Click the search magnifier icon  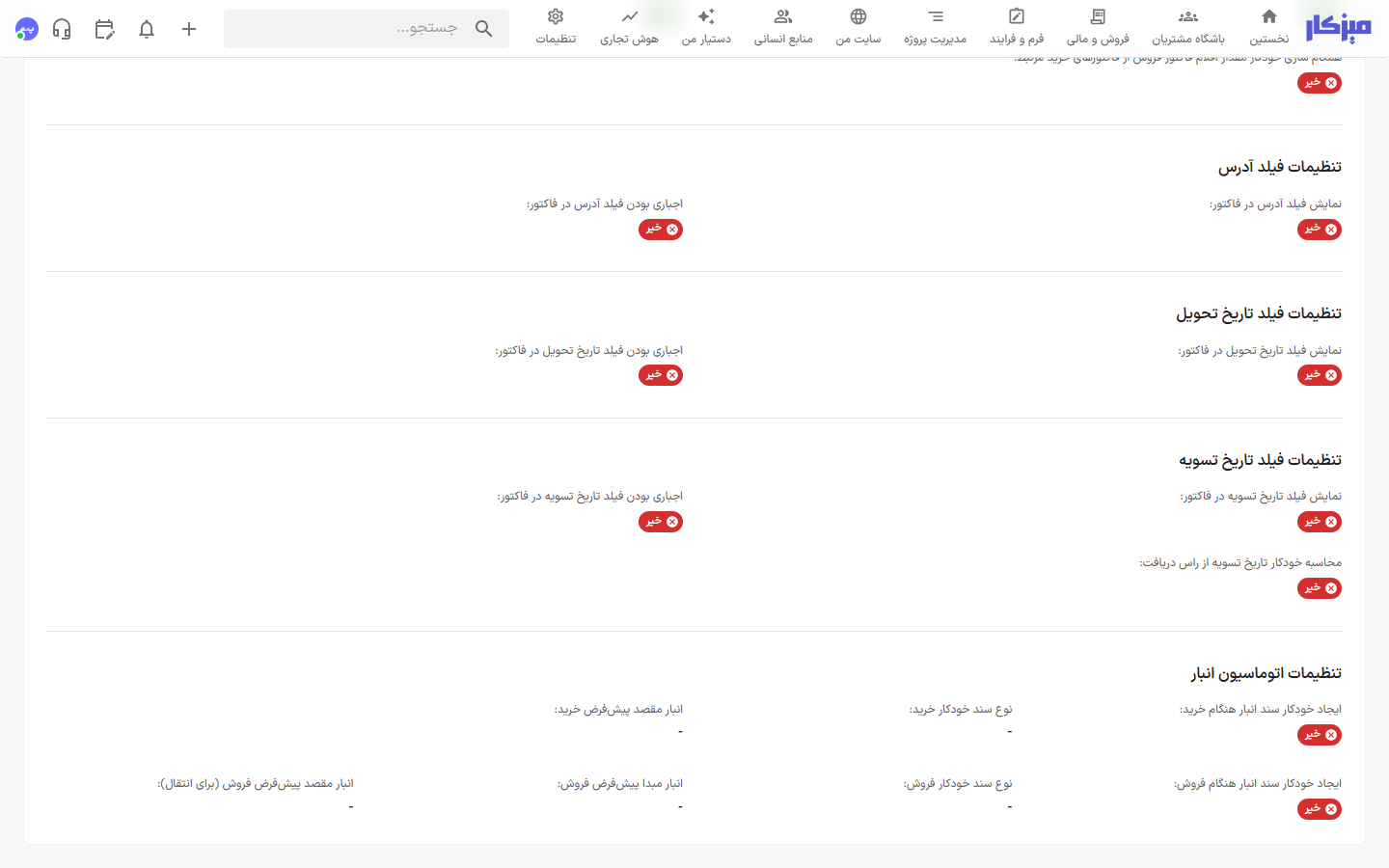coord(484,29)
